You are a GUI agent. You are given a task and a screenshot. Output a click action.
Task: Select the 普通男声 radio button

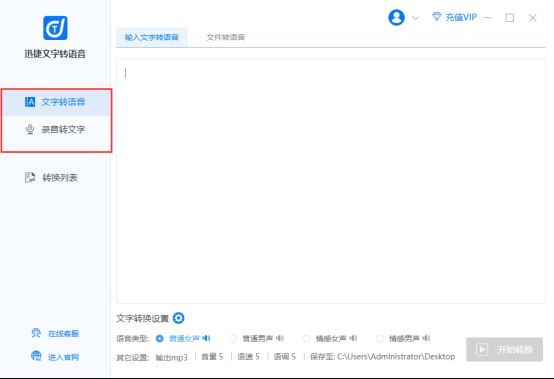233,338
